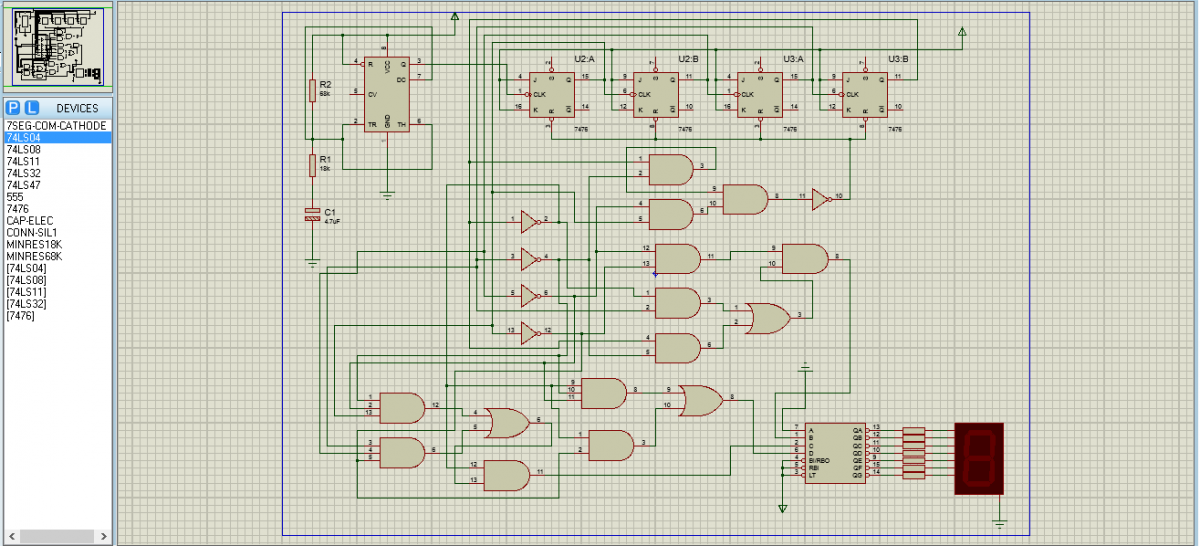Image resolution: width=1200 pixels, height=546 pixels.
Task: Select the U3:A flip-flop
Action: [x=759, y=94]
